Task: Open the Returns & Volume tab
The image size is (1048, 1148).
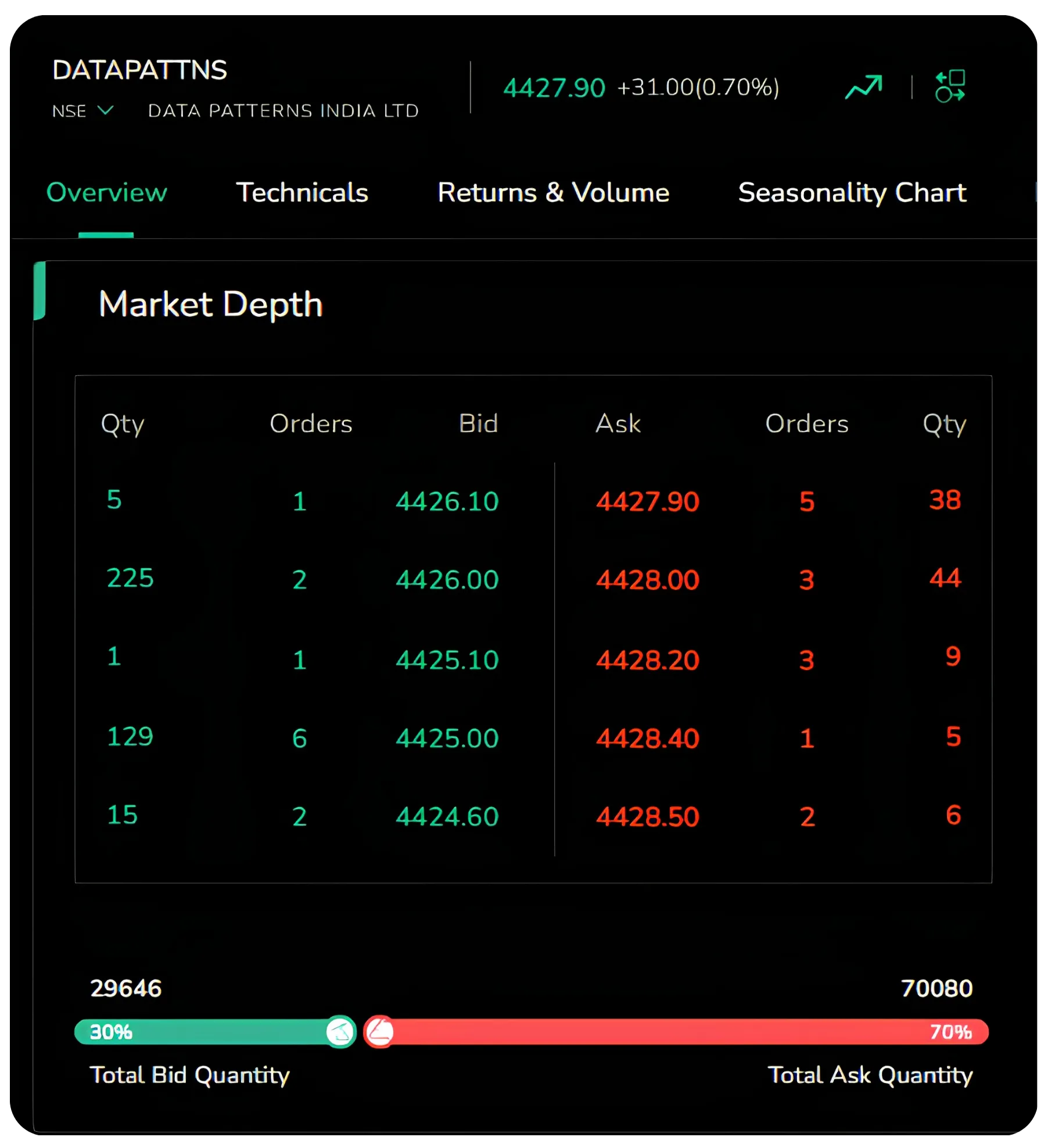Action: coord(553,192)
